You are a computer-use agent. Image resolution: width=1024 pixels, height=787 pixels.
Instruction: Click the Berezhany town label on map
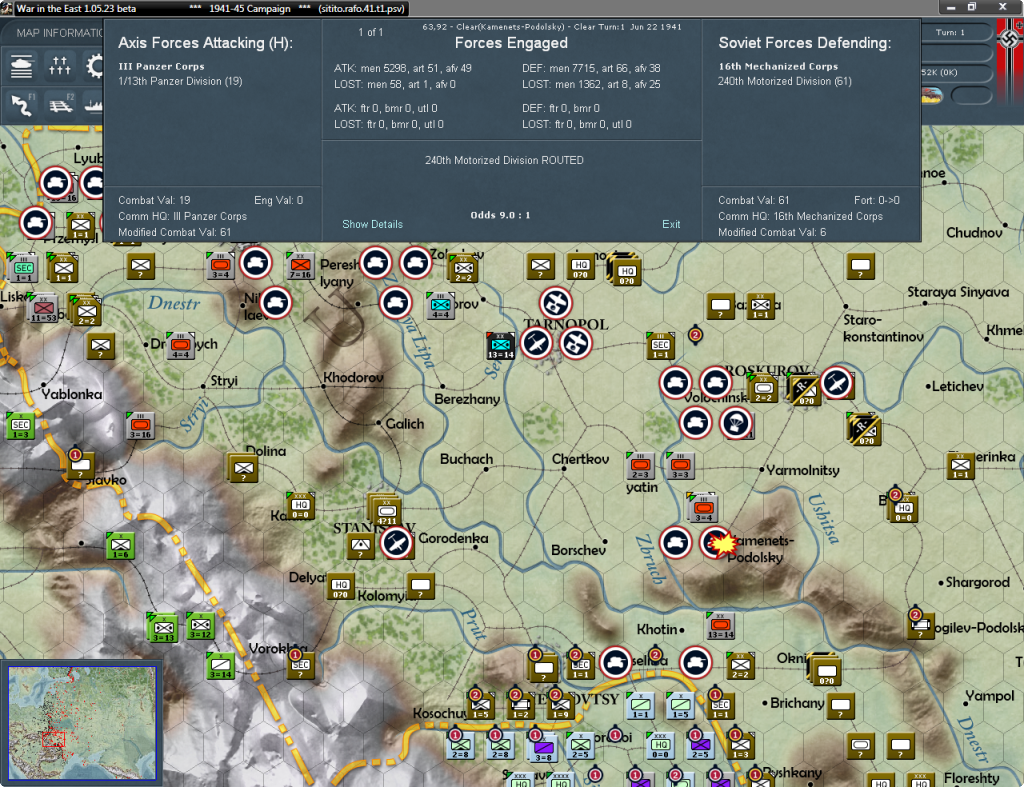tap(467, 399)
